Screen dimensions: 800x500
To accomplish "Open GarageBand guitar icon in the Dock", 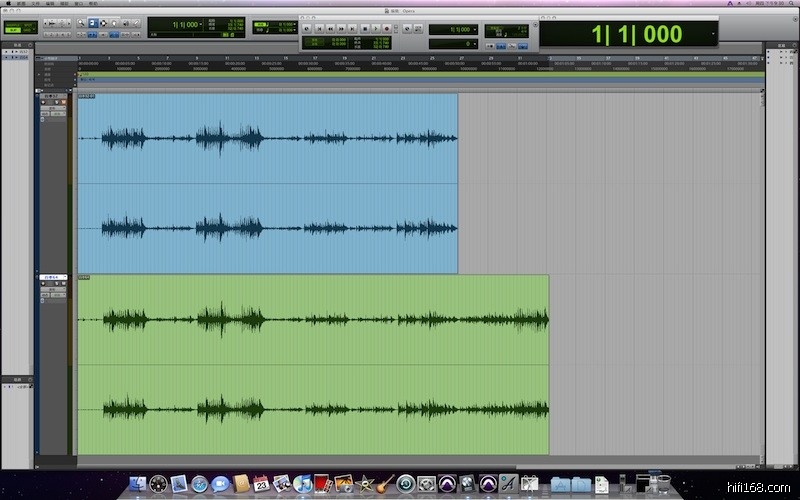I will 385,485.
